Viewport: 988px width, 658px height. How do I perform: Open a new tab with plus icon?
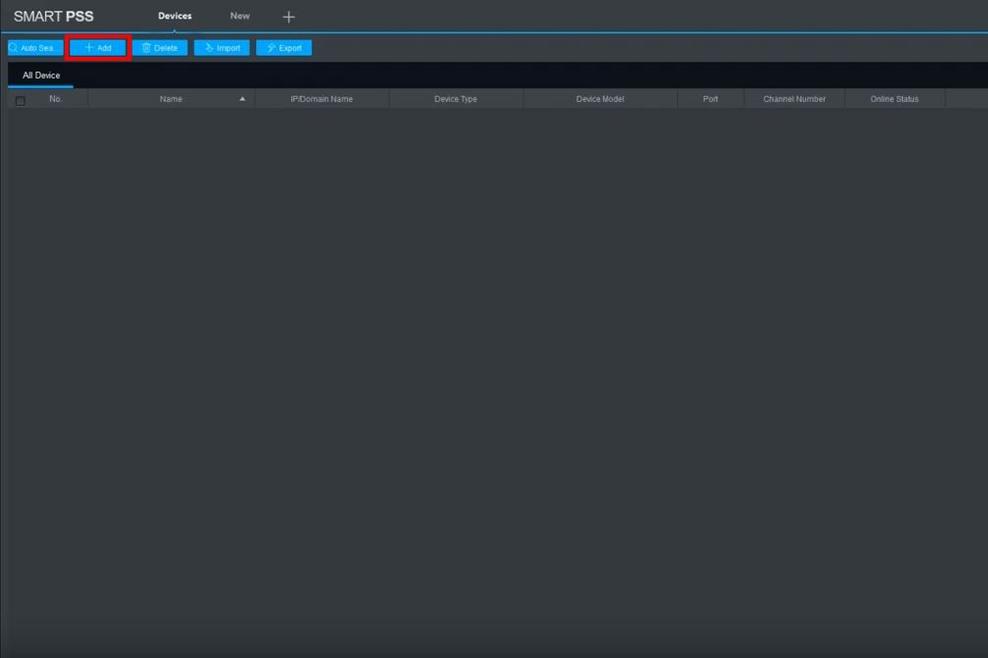click(289, 17)
